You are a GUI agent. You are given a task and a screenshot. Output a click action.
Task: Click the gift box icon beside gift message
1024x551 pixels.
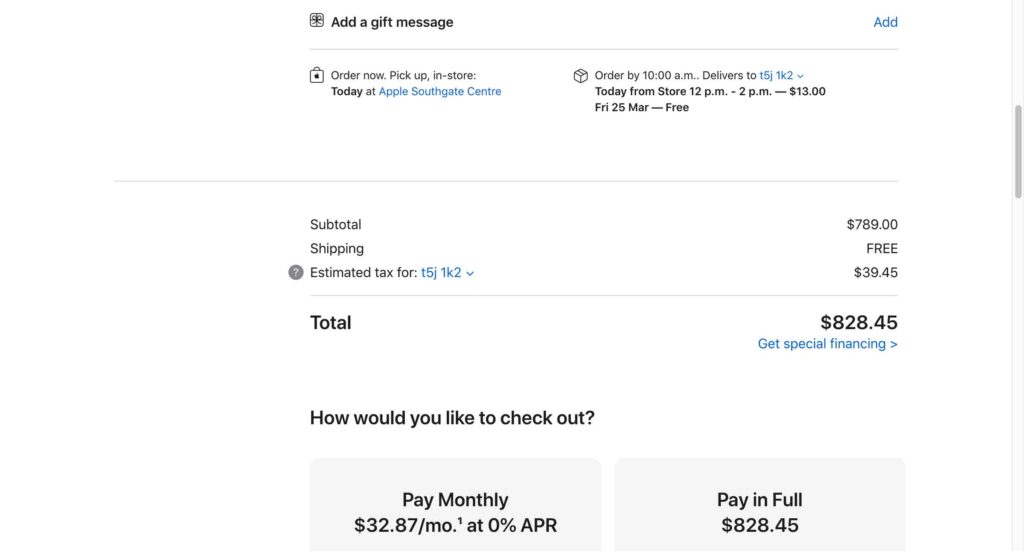tap(317, 21)
